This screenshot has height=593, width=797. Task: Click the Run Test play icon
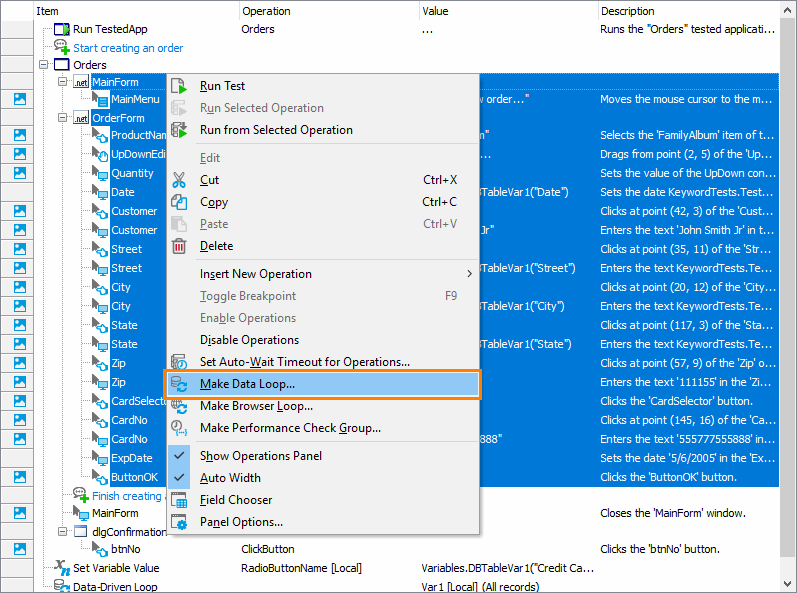(180, 86)
